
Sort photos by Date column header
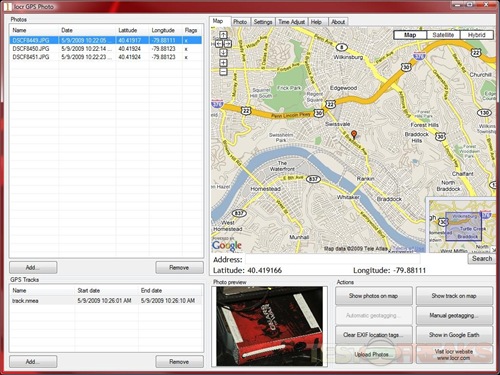pos(87,30)
